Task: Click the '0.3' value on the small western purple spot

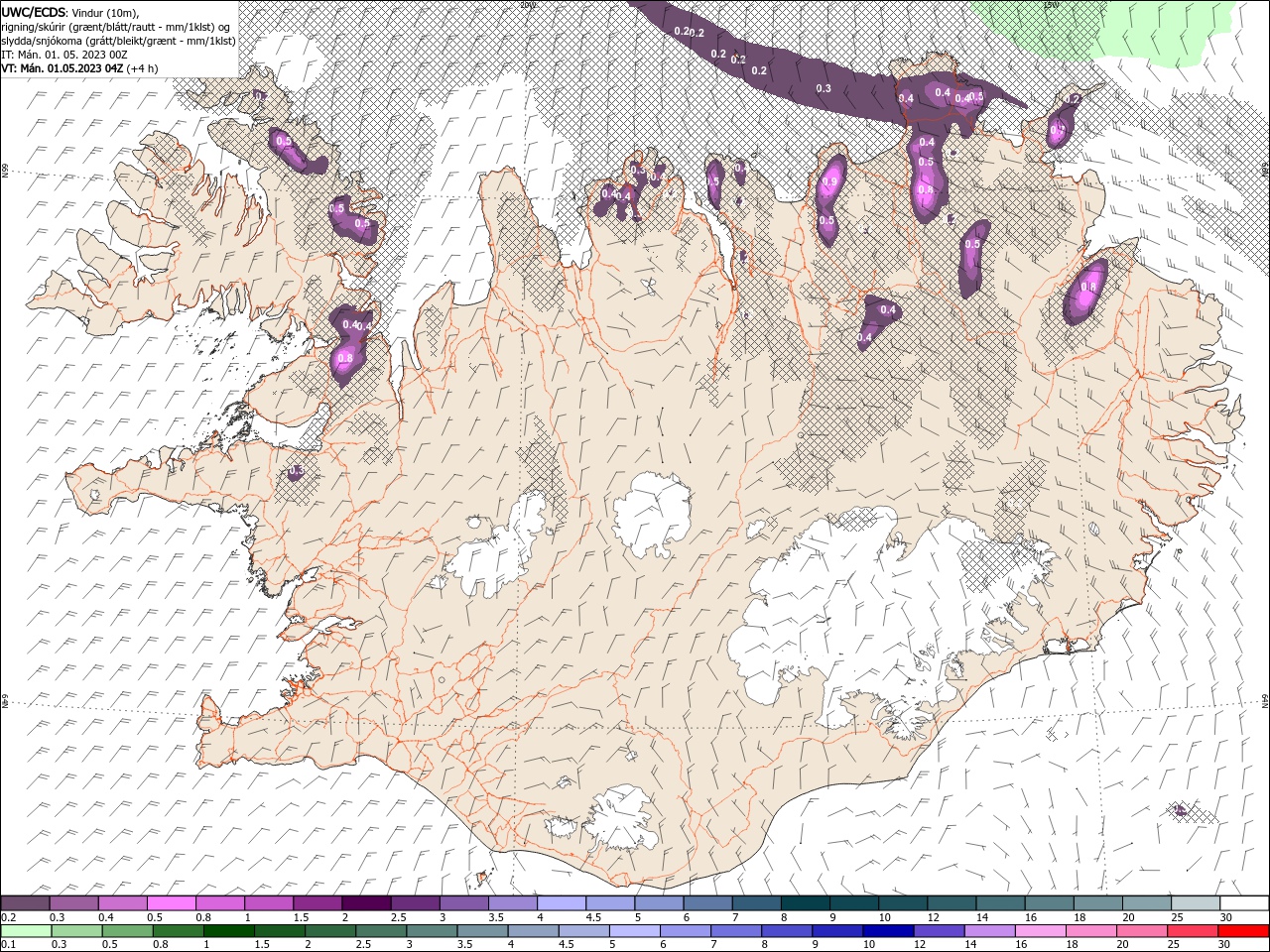Action: [296, 471]
